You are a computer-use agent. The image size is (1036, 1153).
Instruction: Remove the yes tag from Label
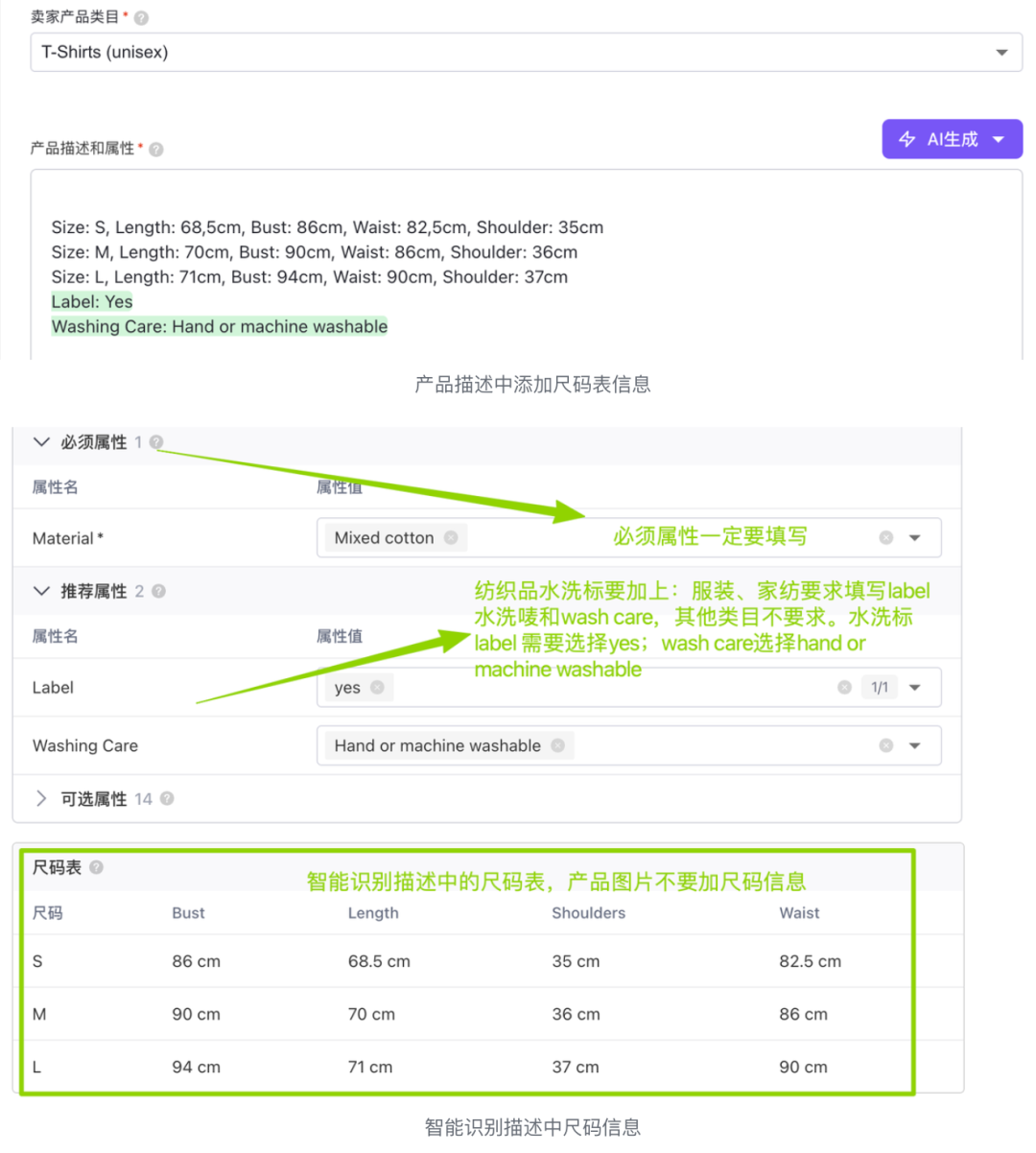377,687
